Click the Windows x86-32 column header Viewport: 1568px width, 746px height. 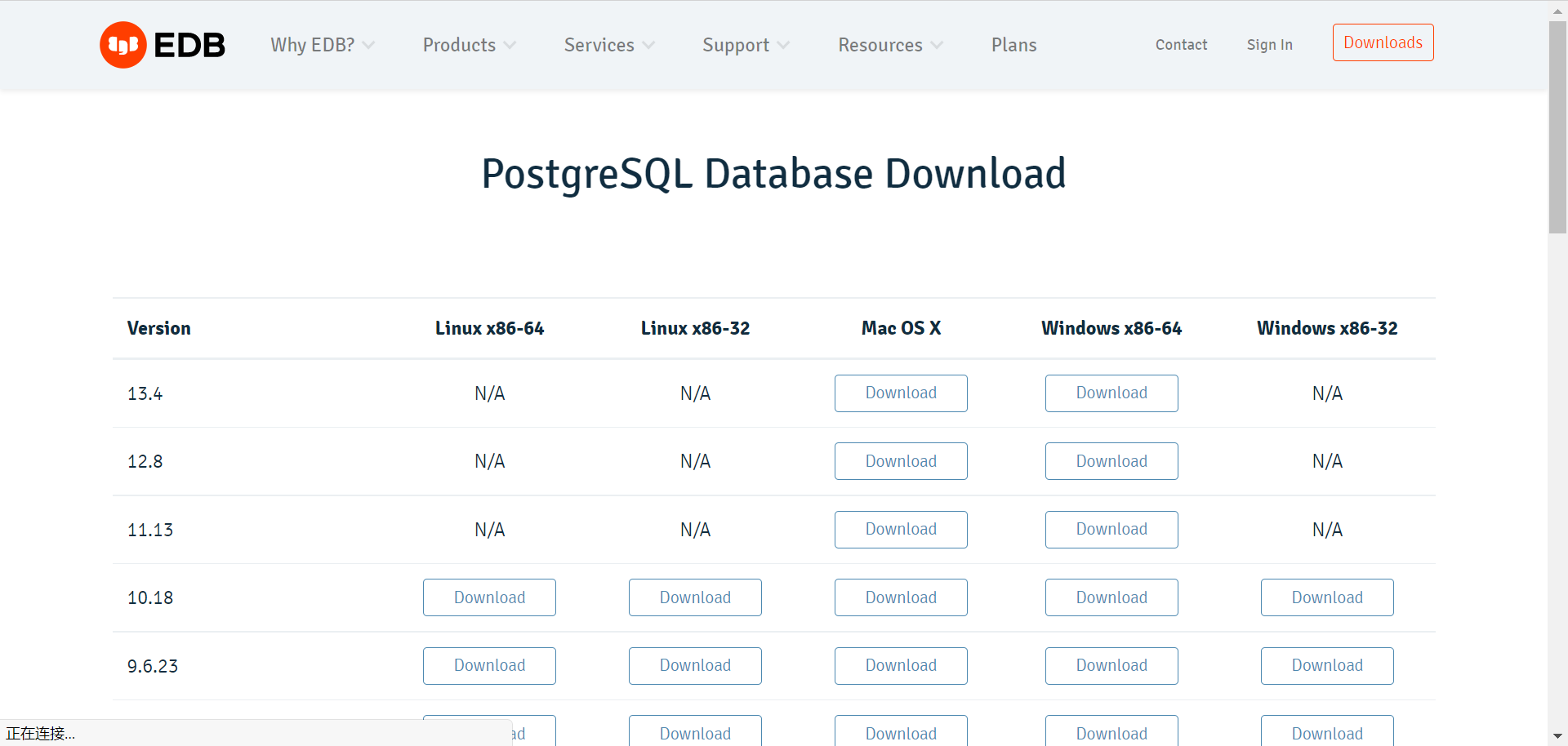[x=1327, y=328]
